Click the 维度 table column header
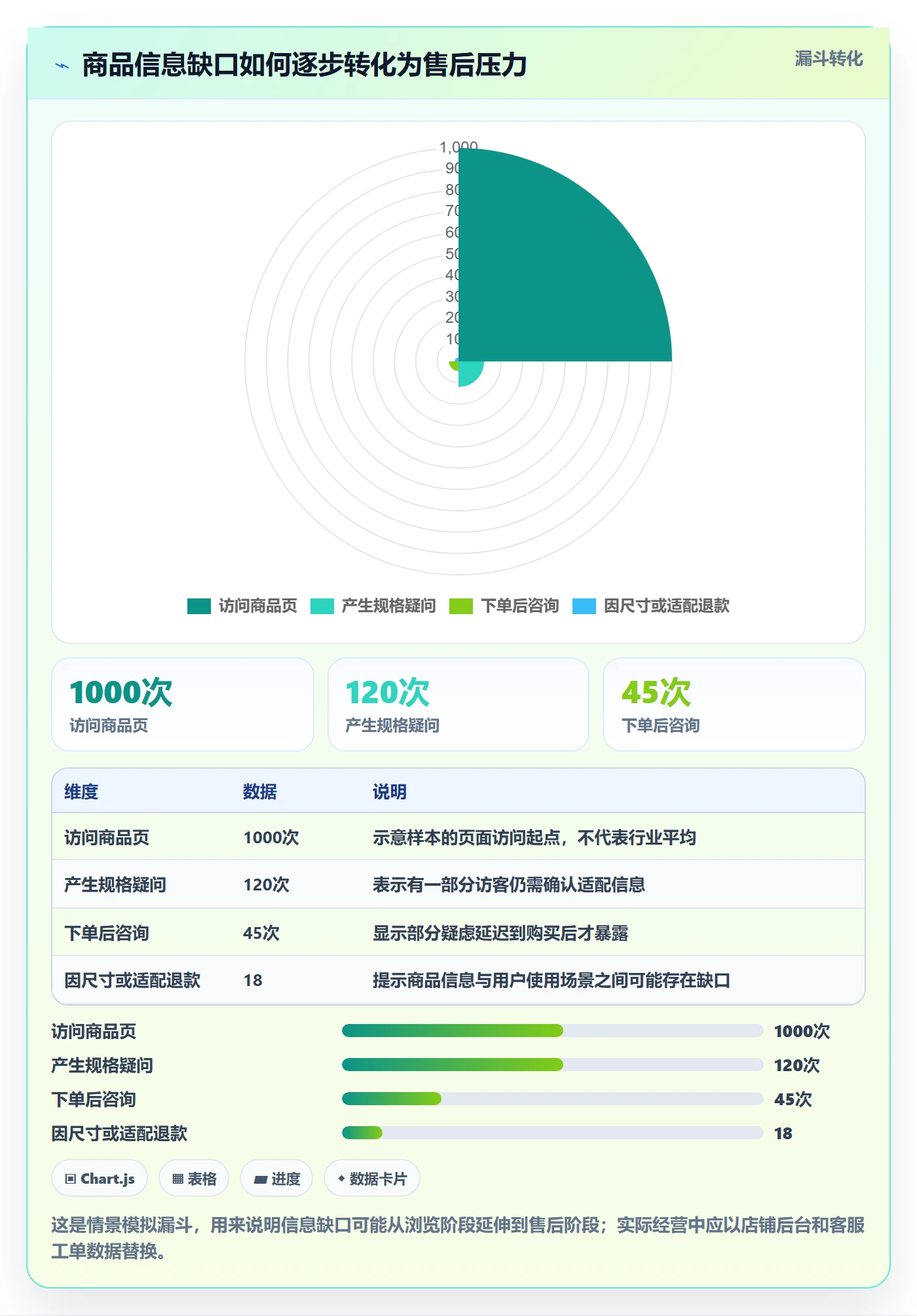This screenshot has width=917, height=1316. [81, 792]
